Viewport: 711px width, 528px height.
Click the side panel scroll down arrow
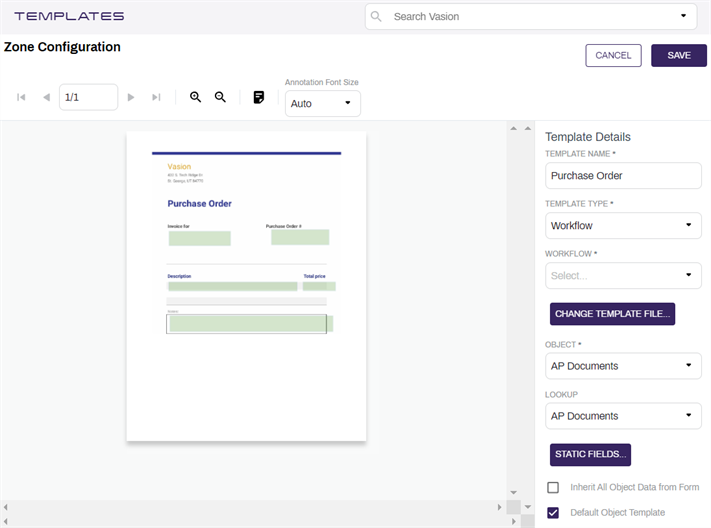[528, 507]
